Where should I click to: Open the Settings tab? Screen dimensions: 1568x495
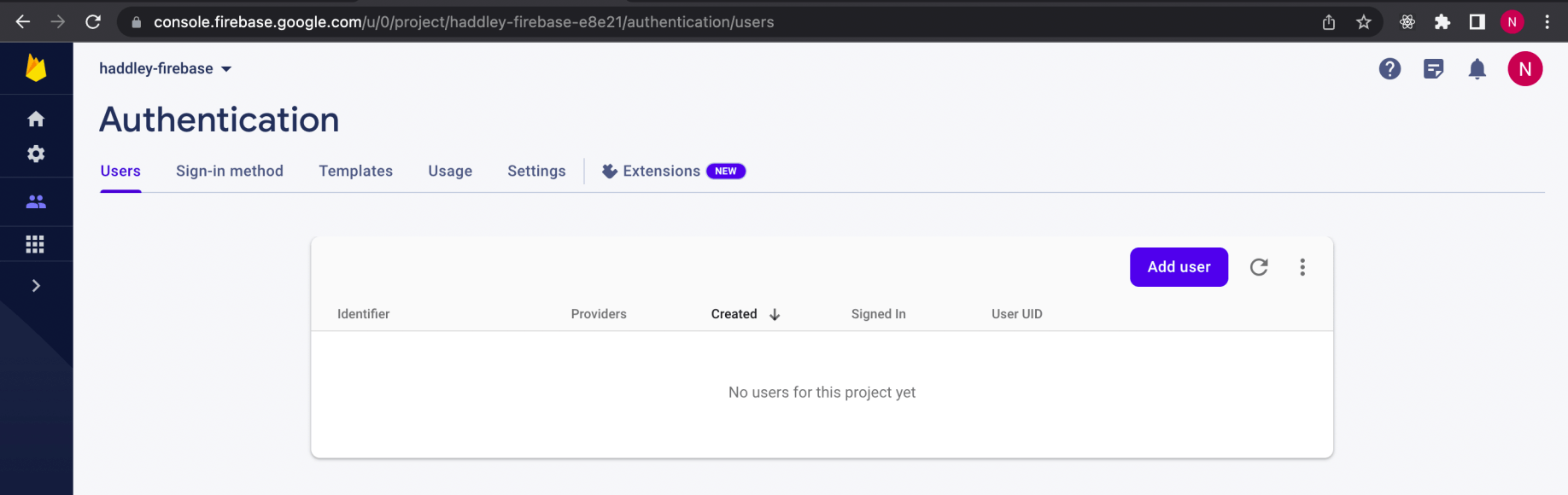pyautogui.click(x=536, y=171)
